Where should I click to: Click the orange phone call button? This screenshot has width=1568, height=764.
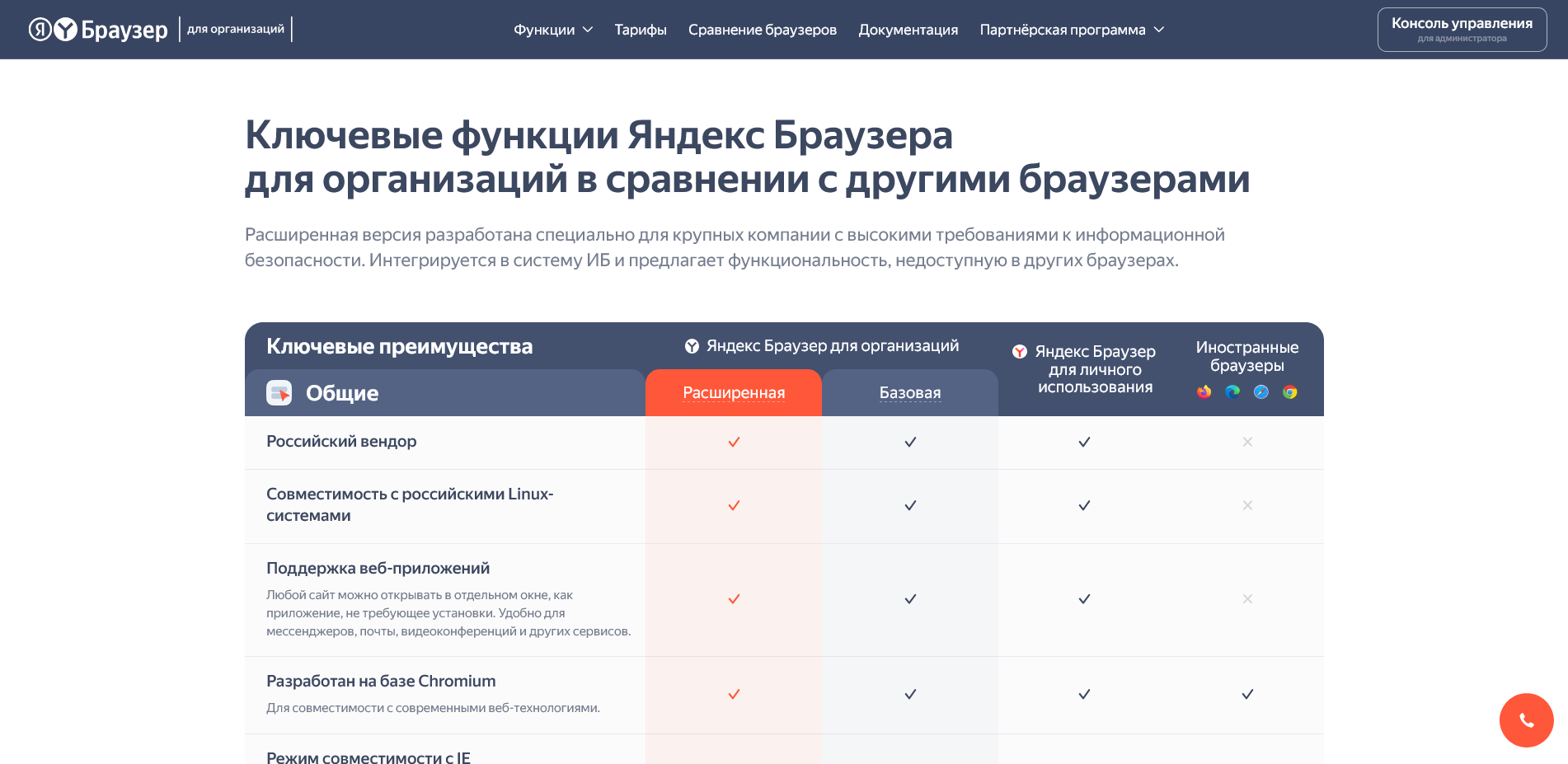(1527, 719)
